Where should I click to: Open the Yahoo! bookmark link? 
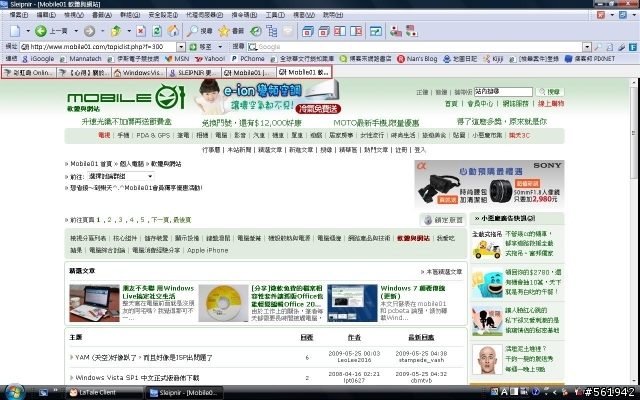210,59
